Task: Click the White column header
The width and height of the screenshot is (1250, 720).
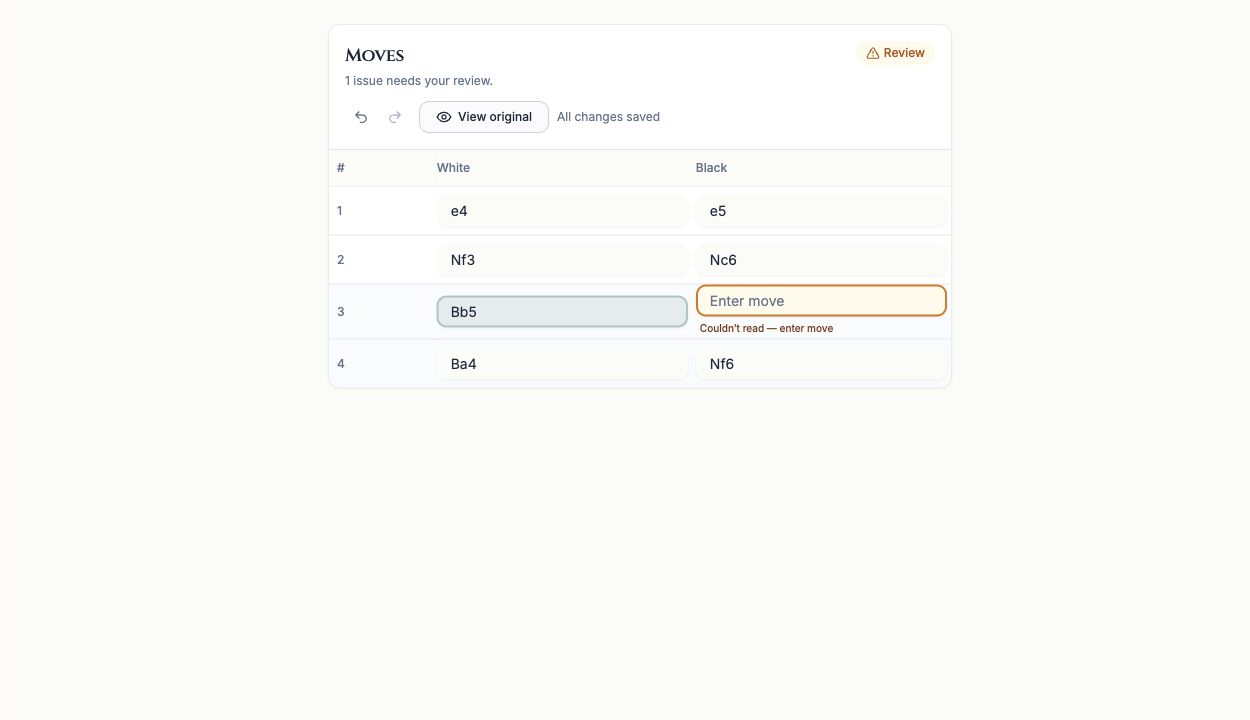Action: tap(453, 168)
